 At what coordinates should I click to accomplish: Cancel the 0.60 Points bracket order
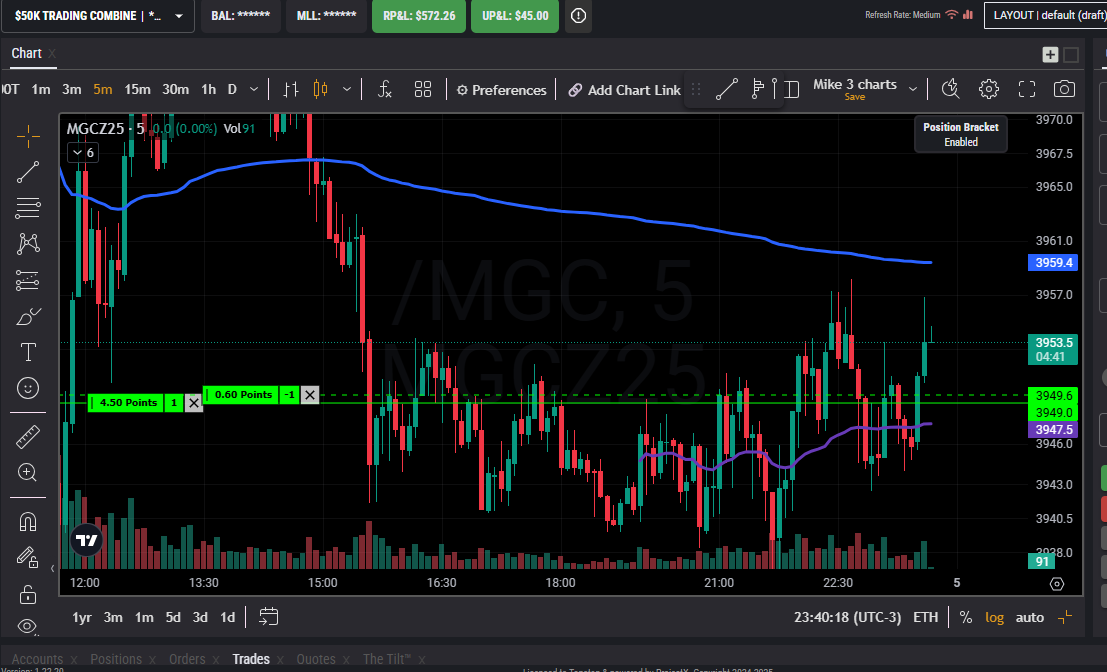(x=309, y=395)
